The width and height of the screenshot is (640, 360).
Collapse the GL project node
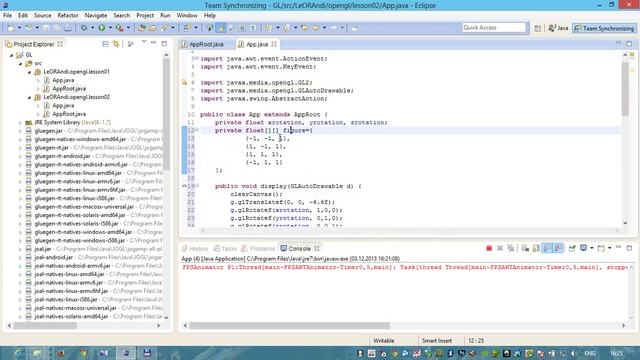[11, 55]
